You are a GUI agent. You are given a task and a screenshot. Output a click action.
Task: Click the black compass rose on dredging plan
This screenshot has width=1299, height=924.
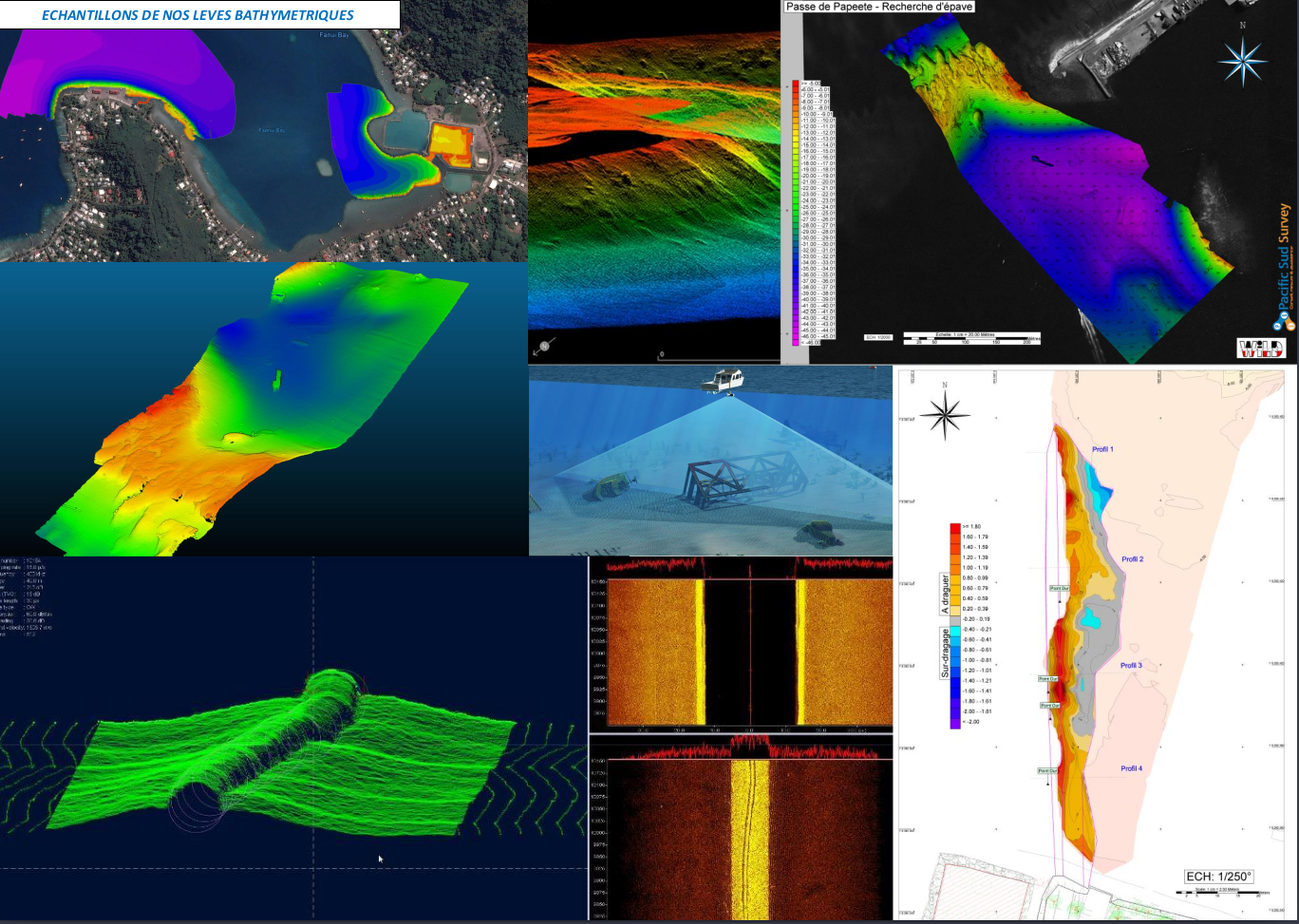click(x=944, y=413)
